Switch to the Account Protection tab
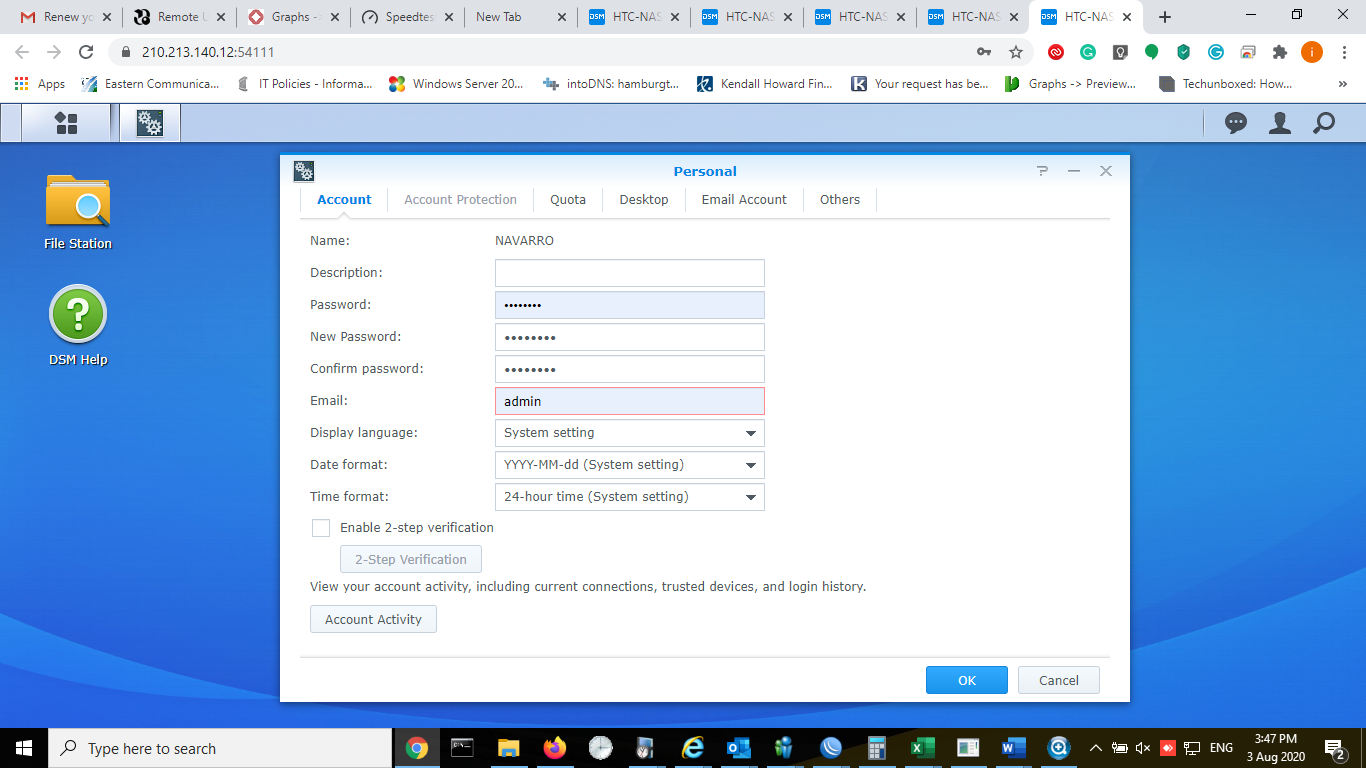Viewport: 1366px width, 768px height. (461, 200)
